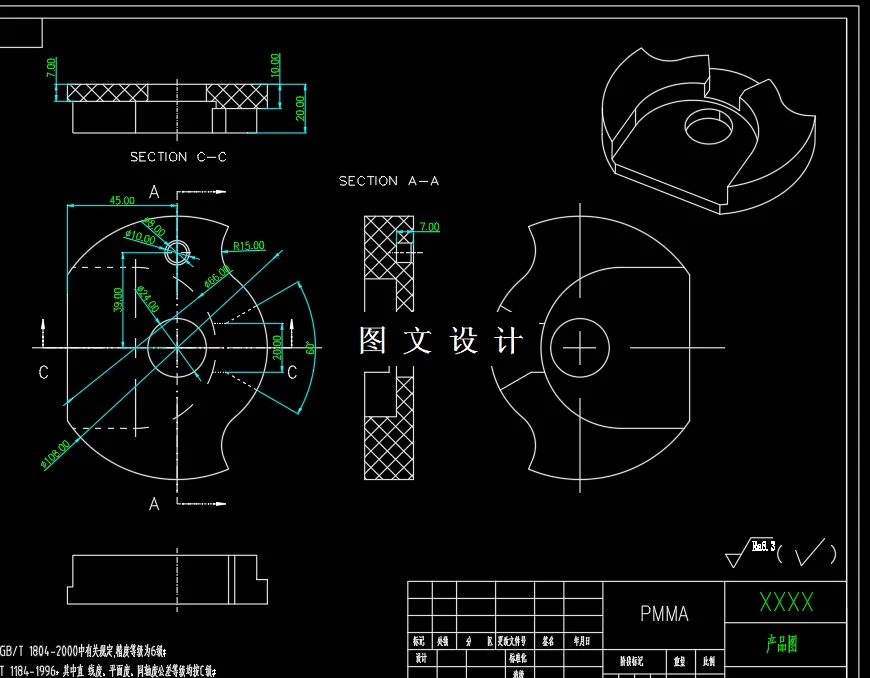Select the green '产品图' title text
This screenshot has height=678, width=870.
click(782, 644)
